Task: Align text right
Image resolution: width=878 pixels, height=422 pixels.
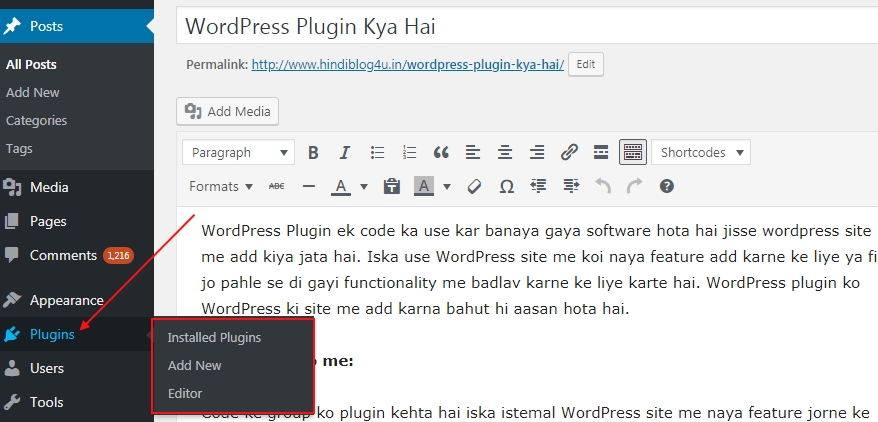Action: point(537,152)
